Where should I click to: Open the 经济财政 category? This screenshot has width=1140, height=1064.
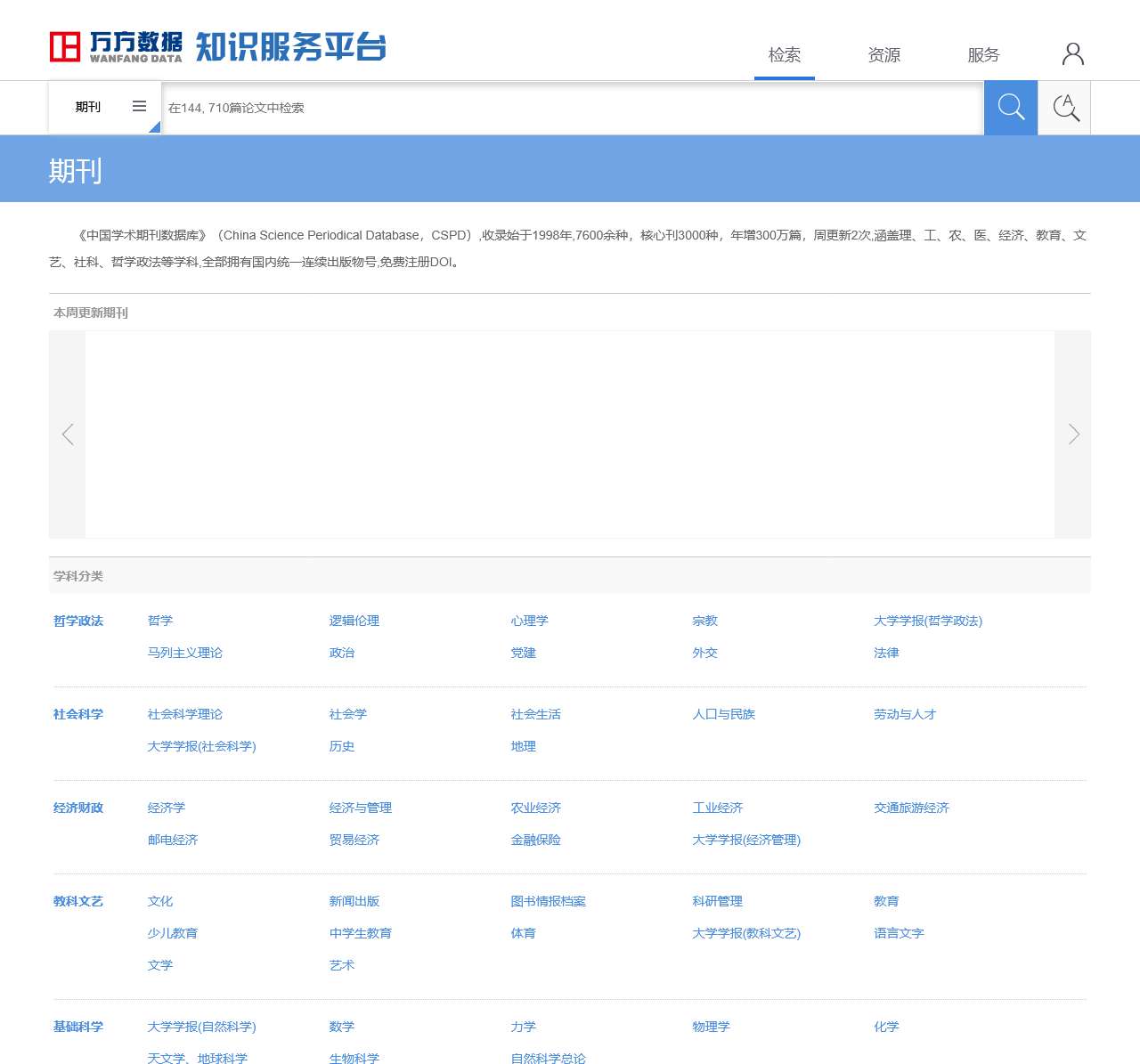[78, 808]
